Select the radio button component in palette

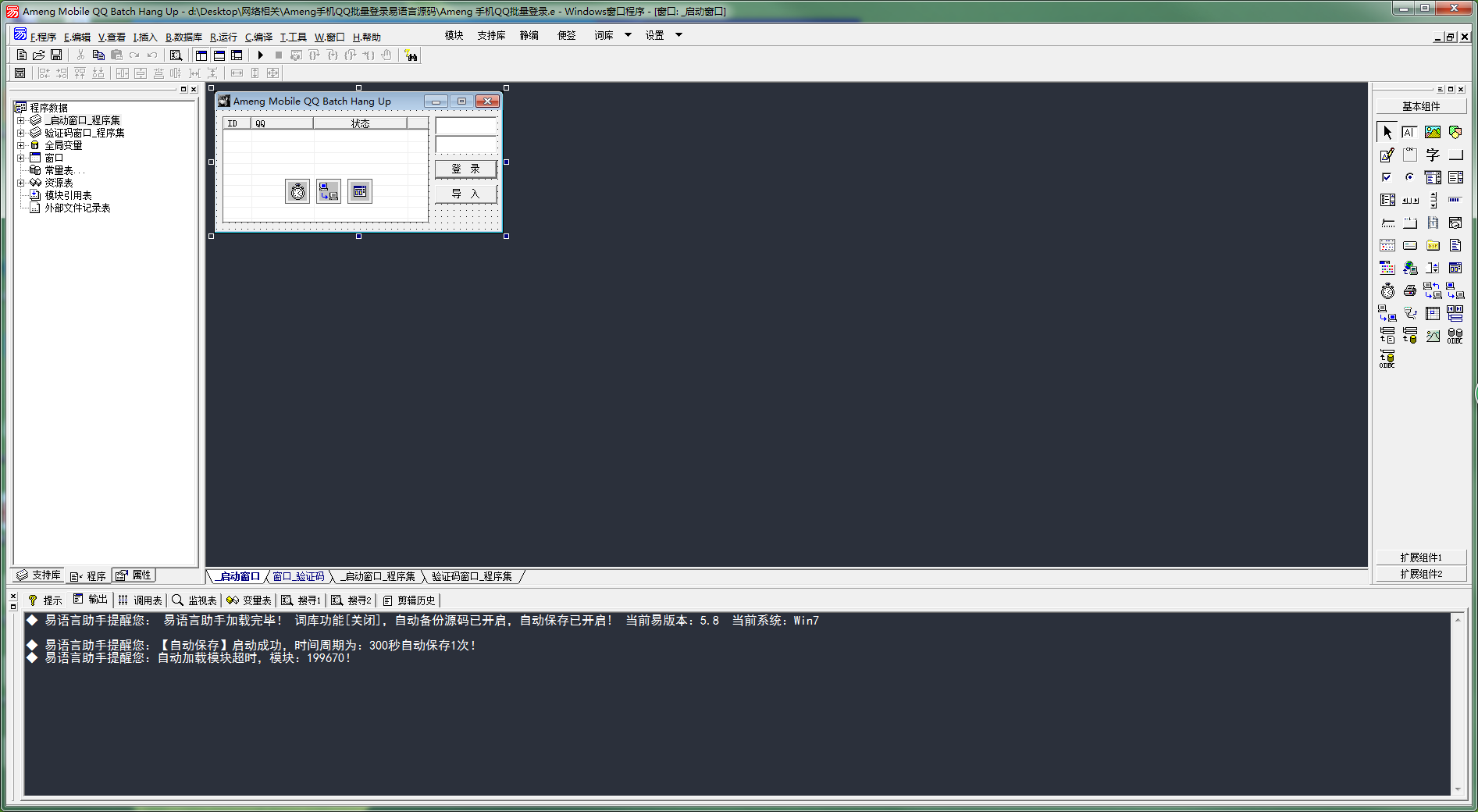[1410, 178]
